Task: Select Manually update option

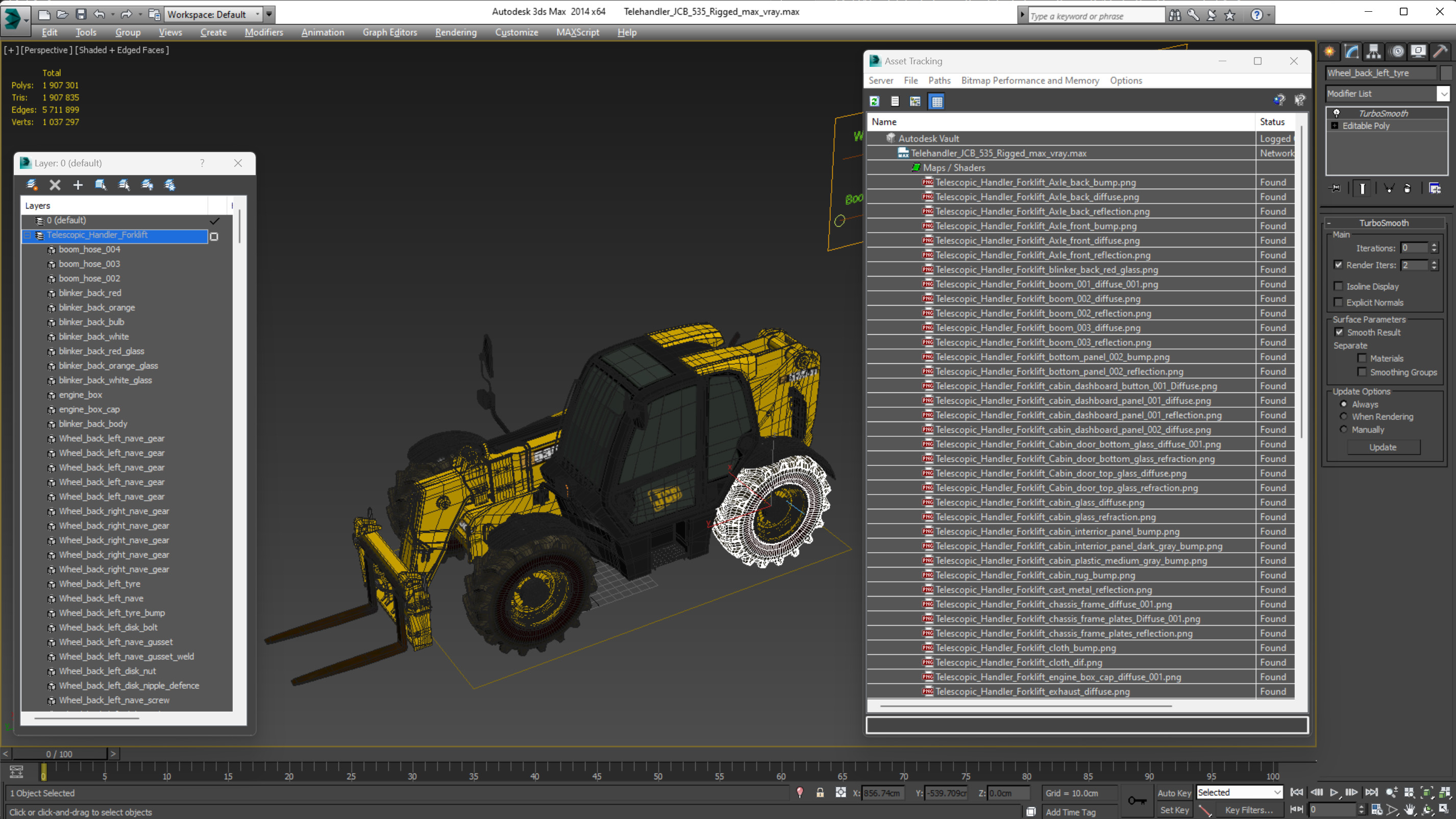Action: pyautogui.click(x=1344, y=430)
